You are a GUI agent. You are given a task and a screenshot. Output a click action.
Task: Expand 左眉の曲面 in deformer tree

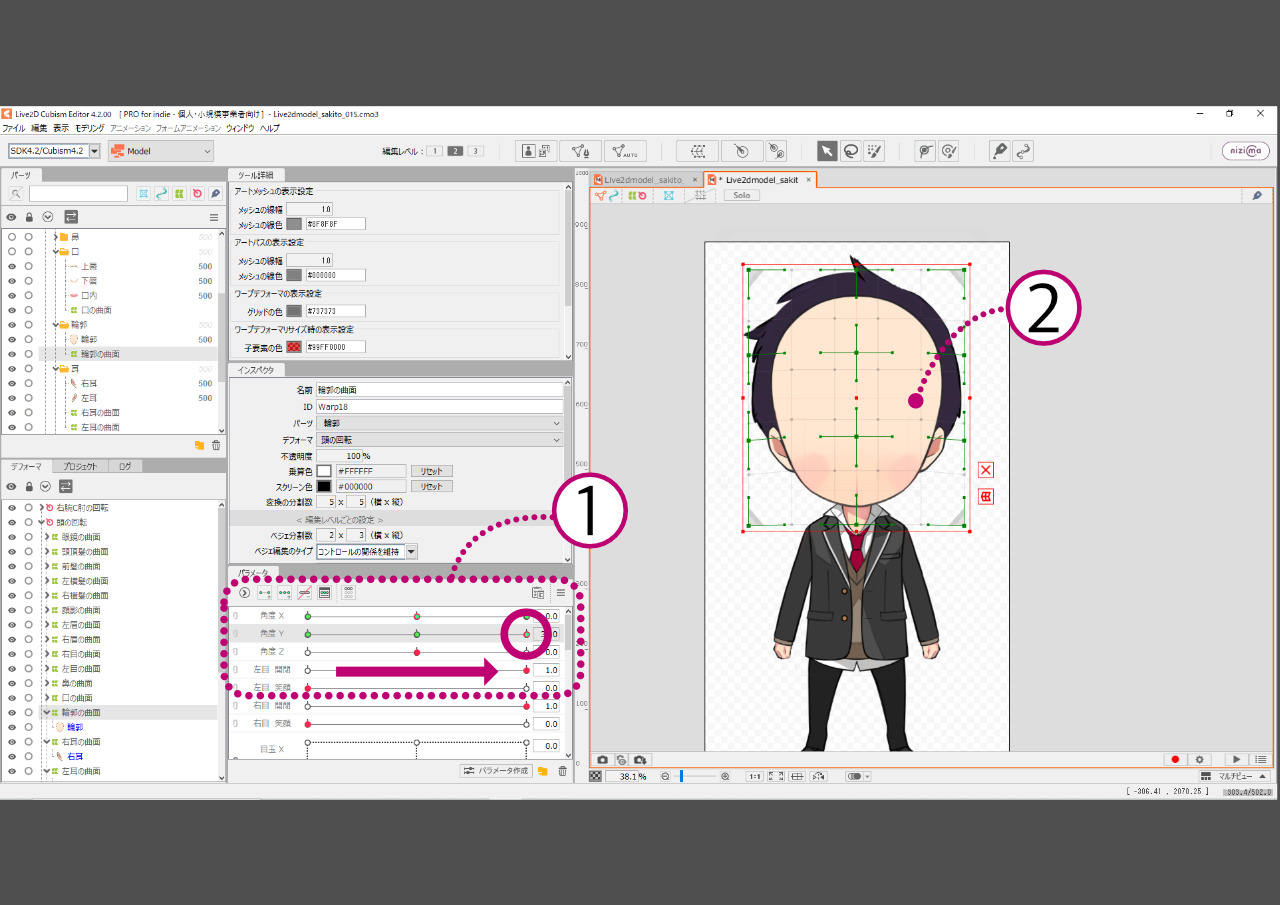click(x=47, y=625)
